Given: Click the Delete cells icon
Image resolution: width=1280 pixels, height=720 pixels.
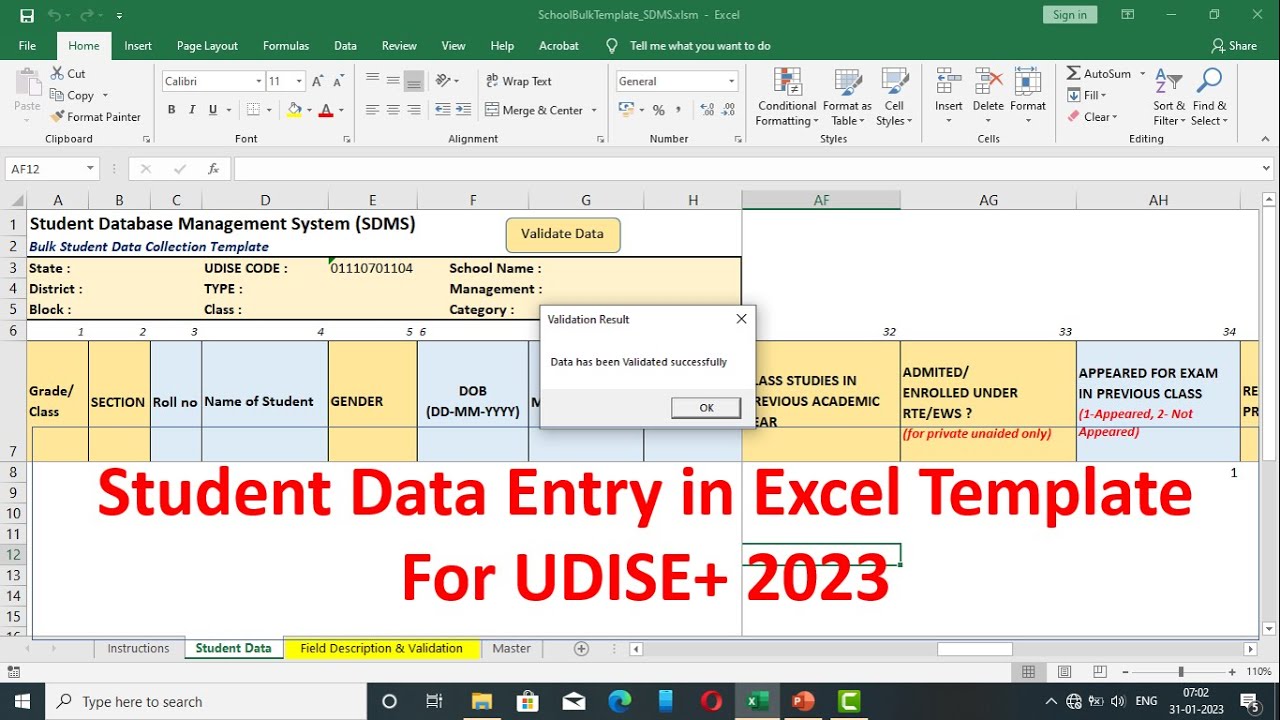Looking at the screenshot, I should point(988,83).
